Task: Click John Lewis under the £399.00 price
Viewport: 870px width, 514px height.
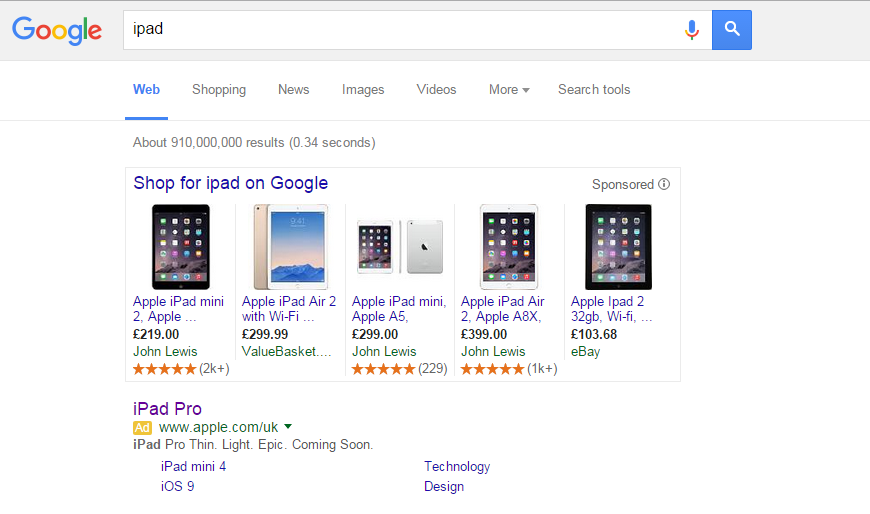Action: point(493,352)
